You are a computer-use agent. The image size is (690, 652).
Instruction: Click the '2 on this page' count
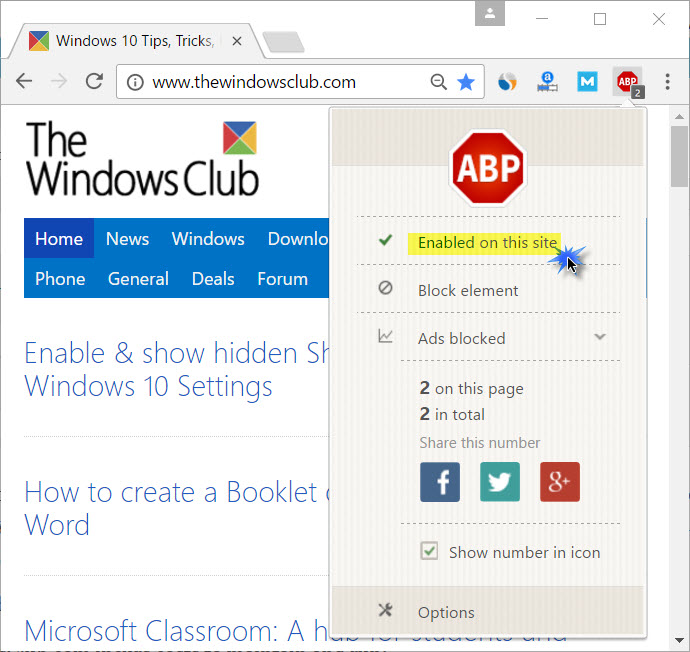[x=472, y=388]
